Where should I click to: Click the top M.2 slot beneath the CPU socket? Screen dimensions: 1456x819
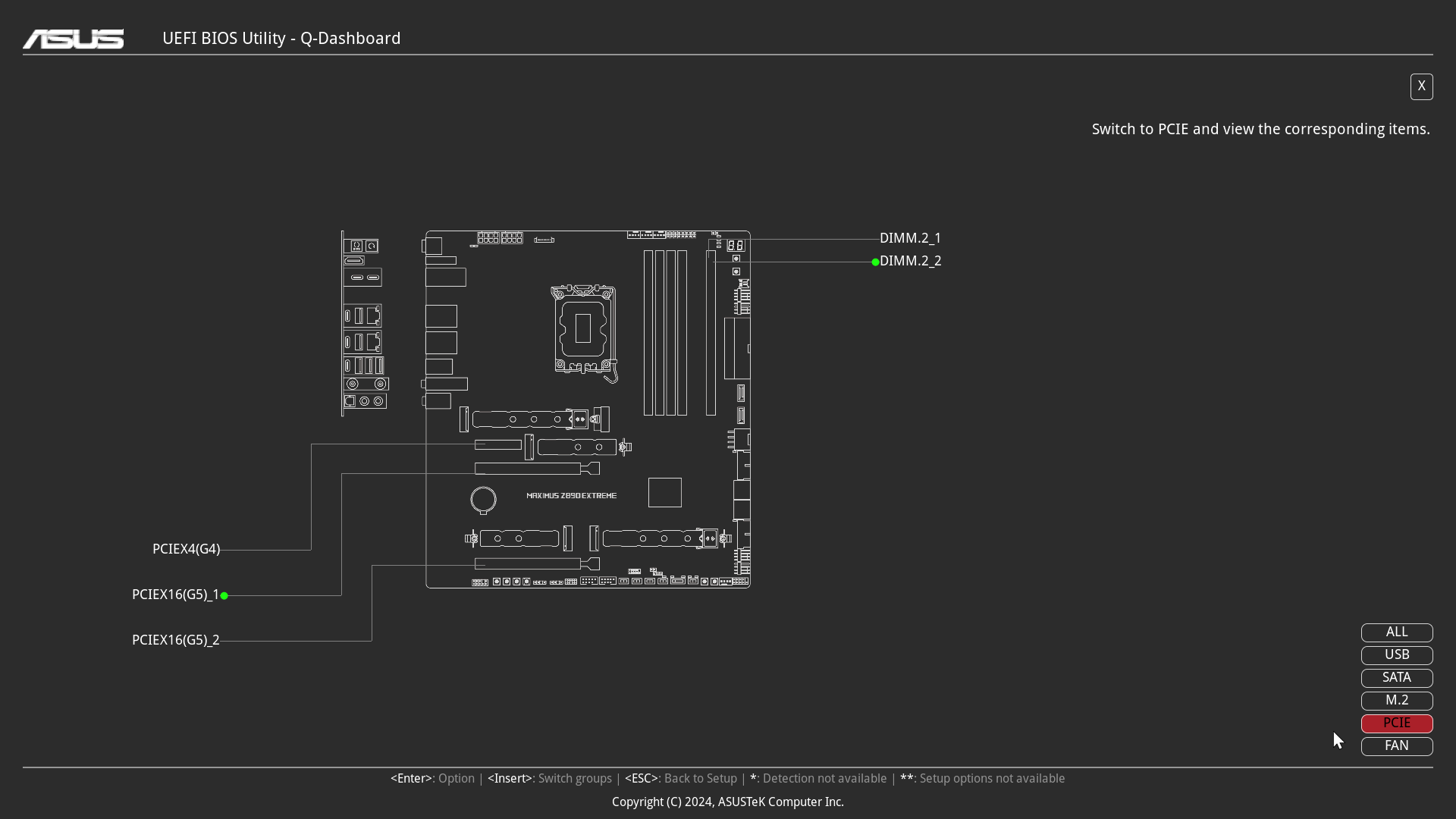pos(535,419)
